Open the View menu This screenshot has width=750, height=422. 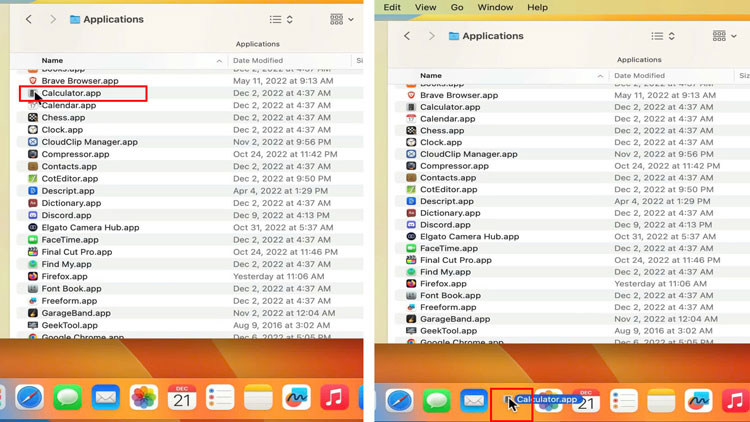(x=425, y=7)
